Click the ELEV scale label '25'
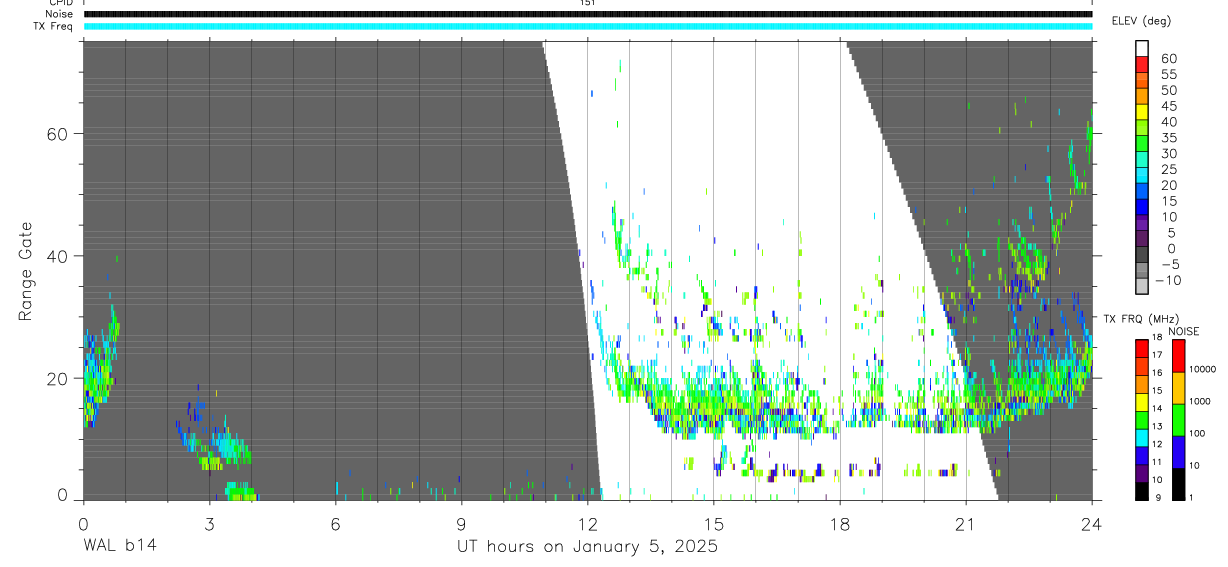The height and width of the screenshot is (567, 1228). [x=1168, y=170]
